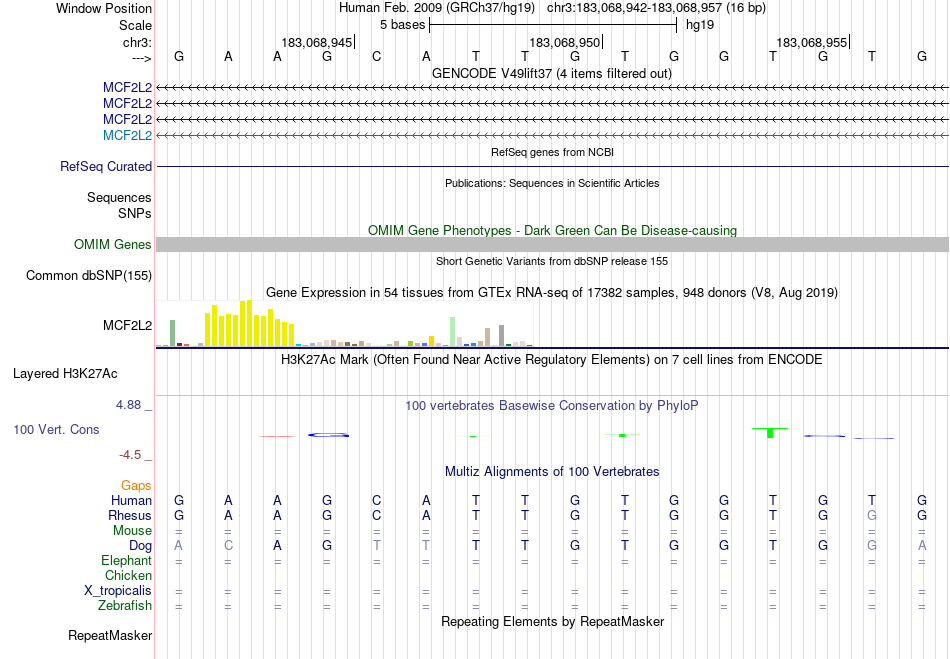The width and height of the screenshot is (950, 659).
Task: Click the gray mismatched G in the Rhesus row
Action: (872, 515)
